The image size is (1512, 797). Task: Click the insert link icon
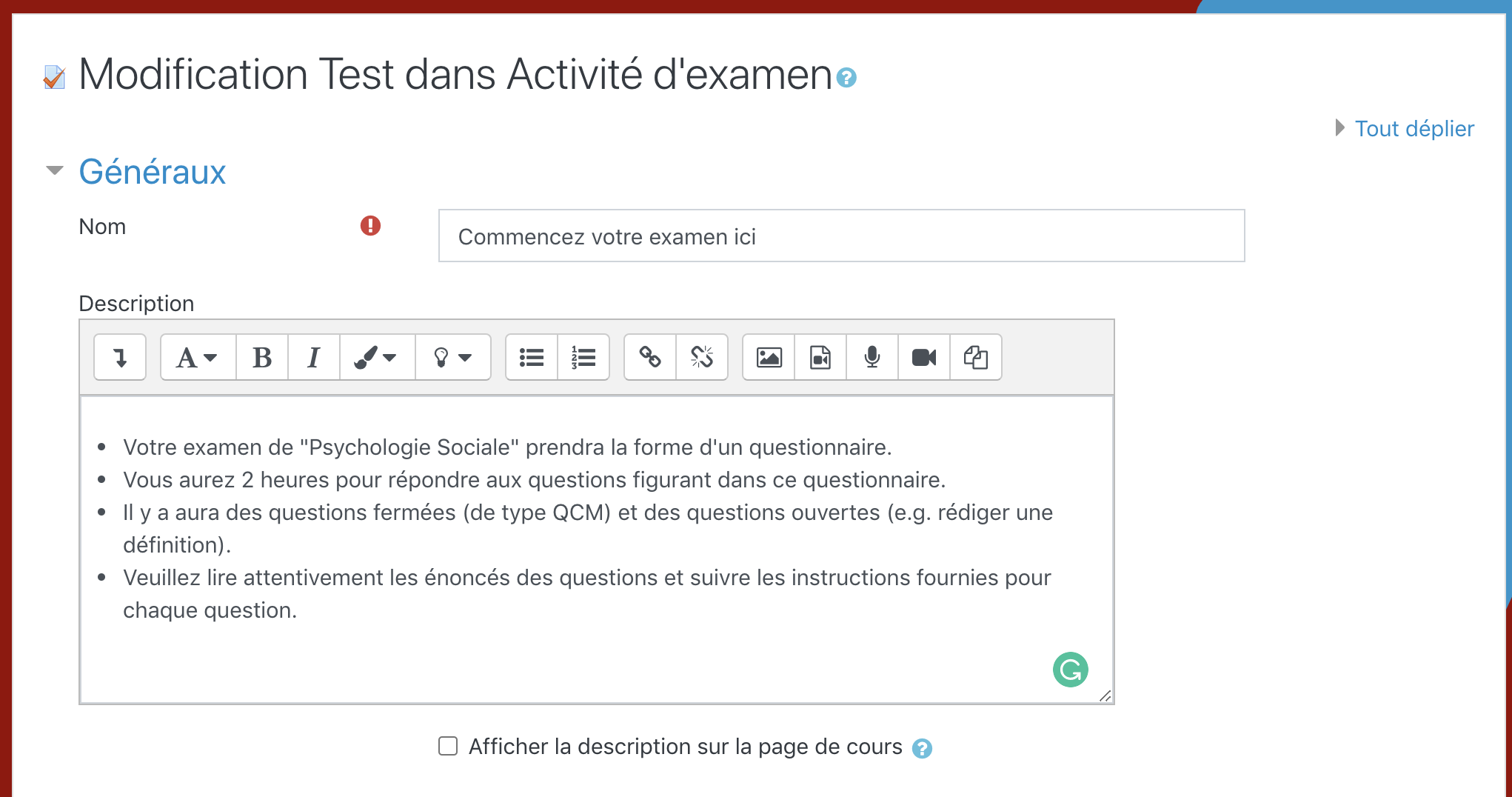click(650, 358)
